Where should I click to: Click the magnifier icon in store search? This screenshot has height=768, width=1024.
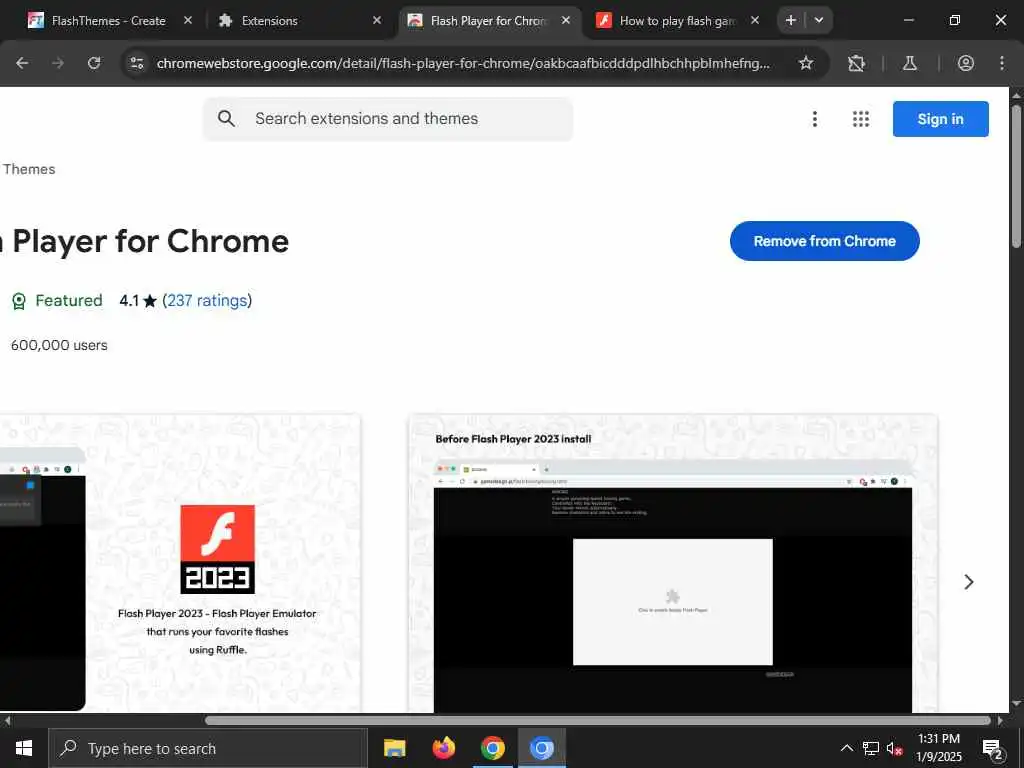pyautogui.click(x=226, y=119)
